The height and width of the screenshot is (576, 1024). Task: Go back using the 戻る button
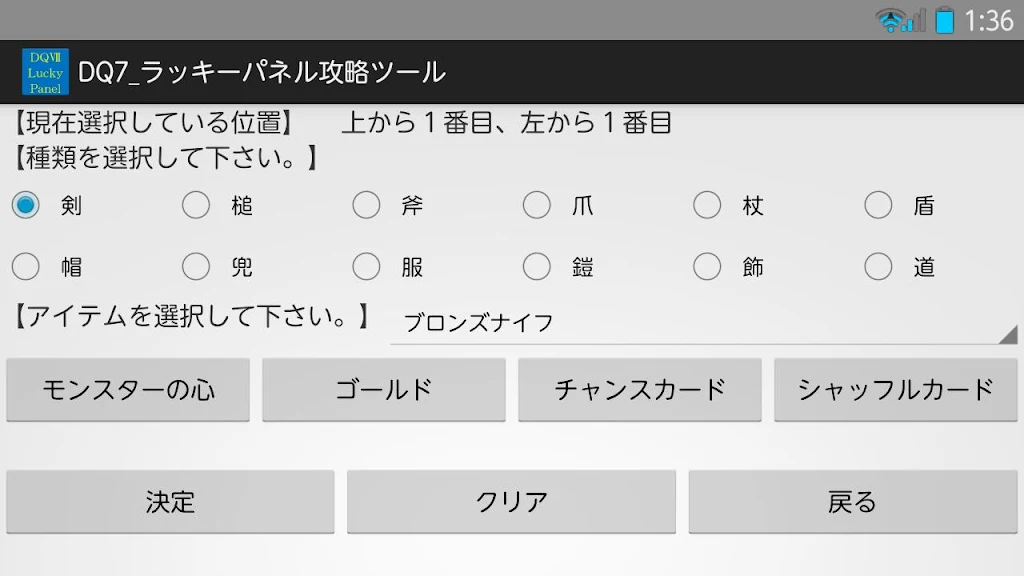point(853,502)
